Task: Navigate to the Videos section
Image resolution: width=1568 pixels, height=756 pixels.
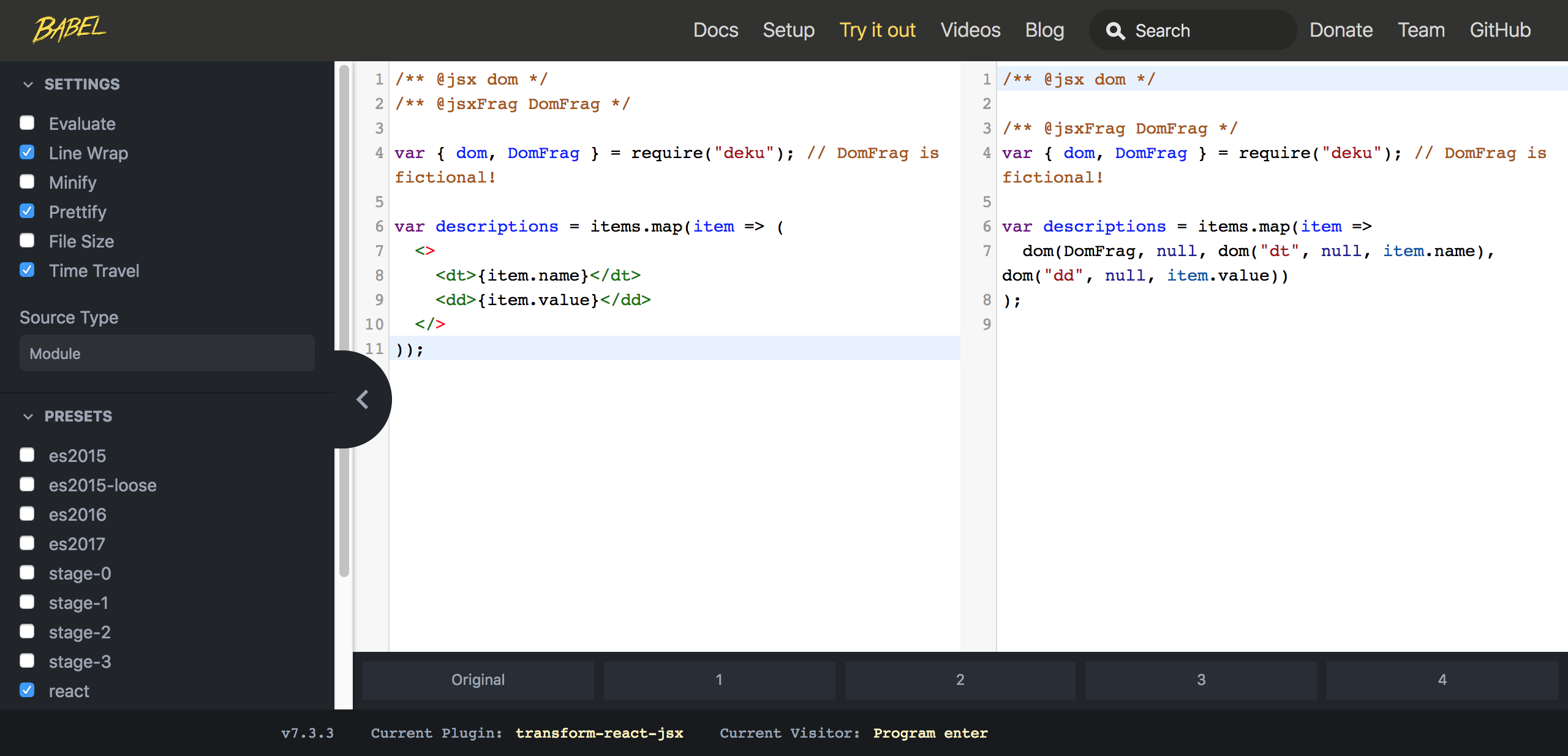Action: (970, 30)
